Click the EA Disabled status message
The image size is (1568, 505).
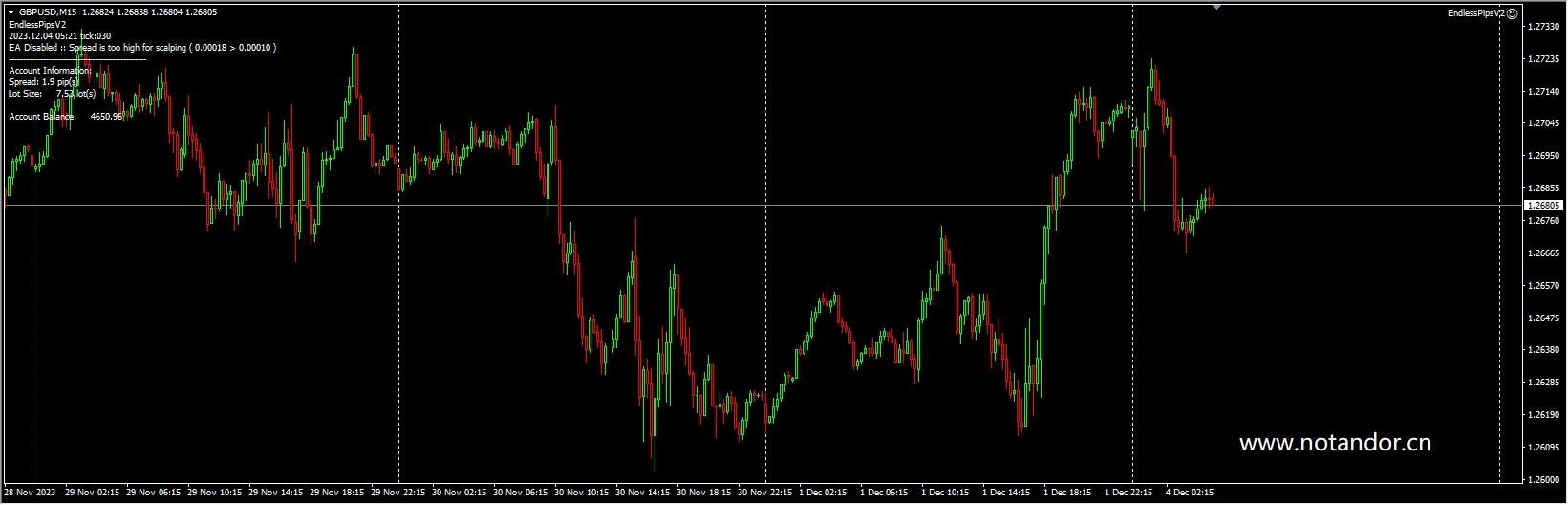coord(141,47)
